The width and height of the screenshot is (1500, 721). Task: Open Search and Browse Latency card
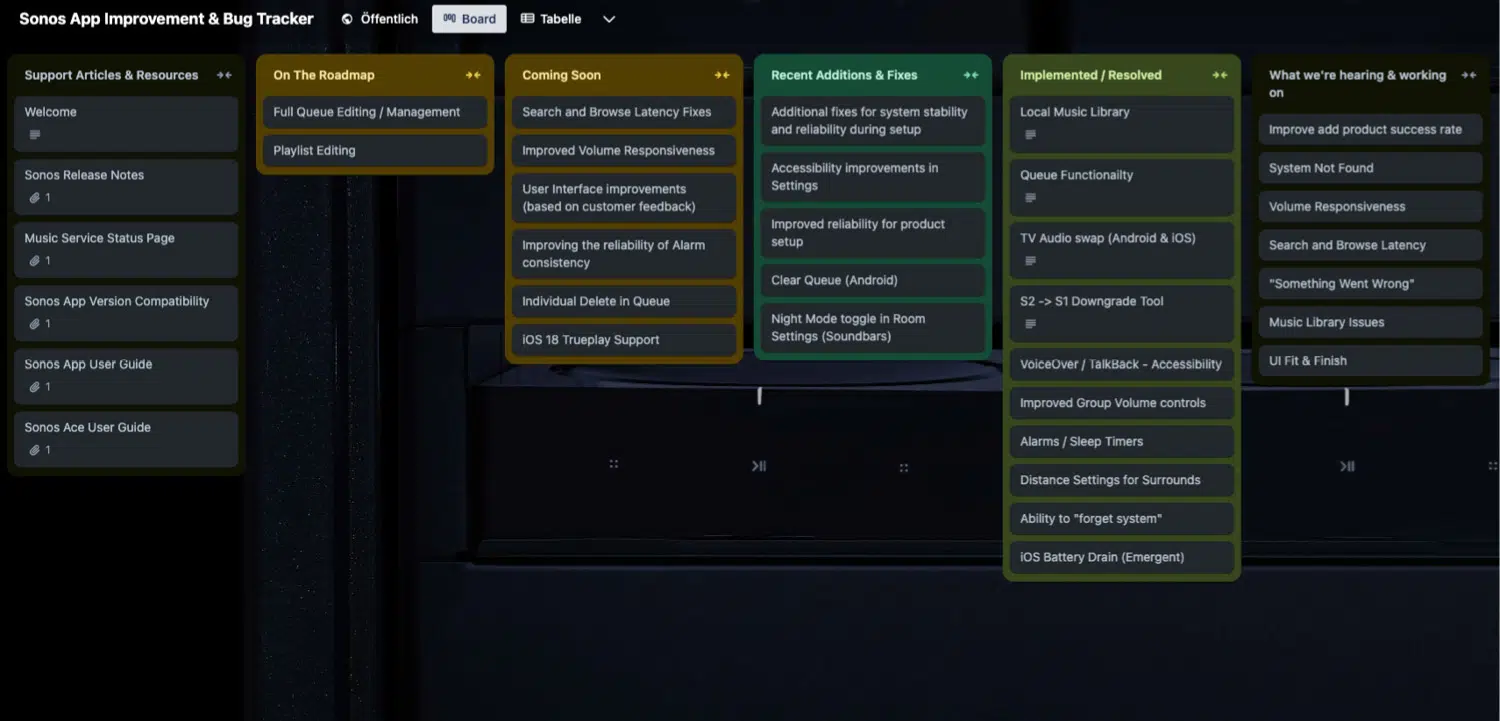point(1370,245)
